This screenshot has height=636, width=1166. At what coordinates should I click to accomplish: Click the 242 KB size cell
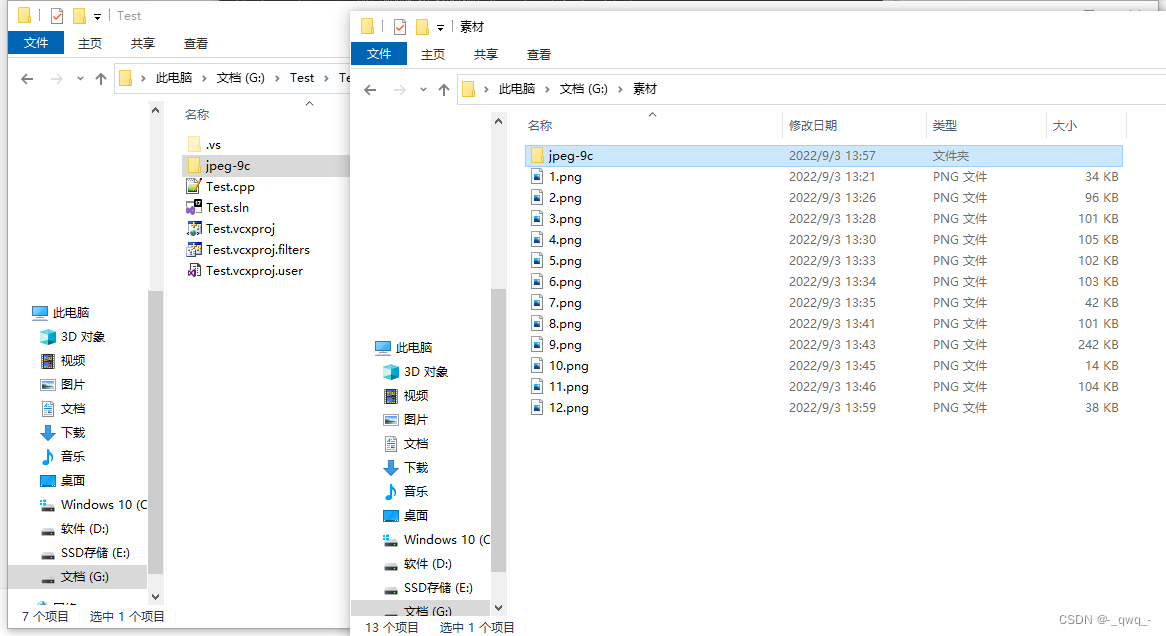1098,344
